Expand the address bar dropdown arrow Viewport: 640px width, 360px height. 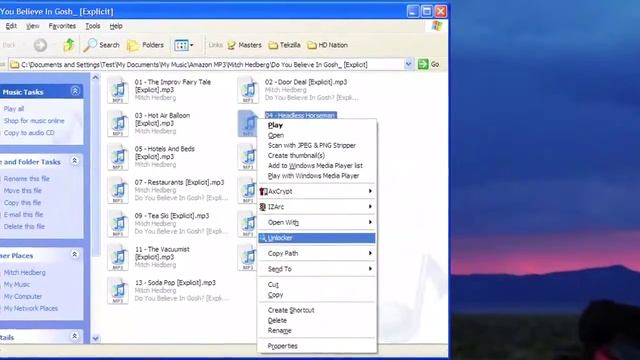tap(408, 64)
